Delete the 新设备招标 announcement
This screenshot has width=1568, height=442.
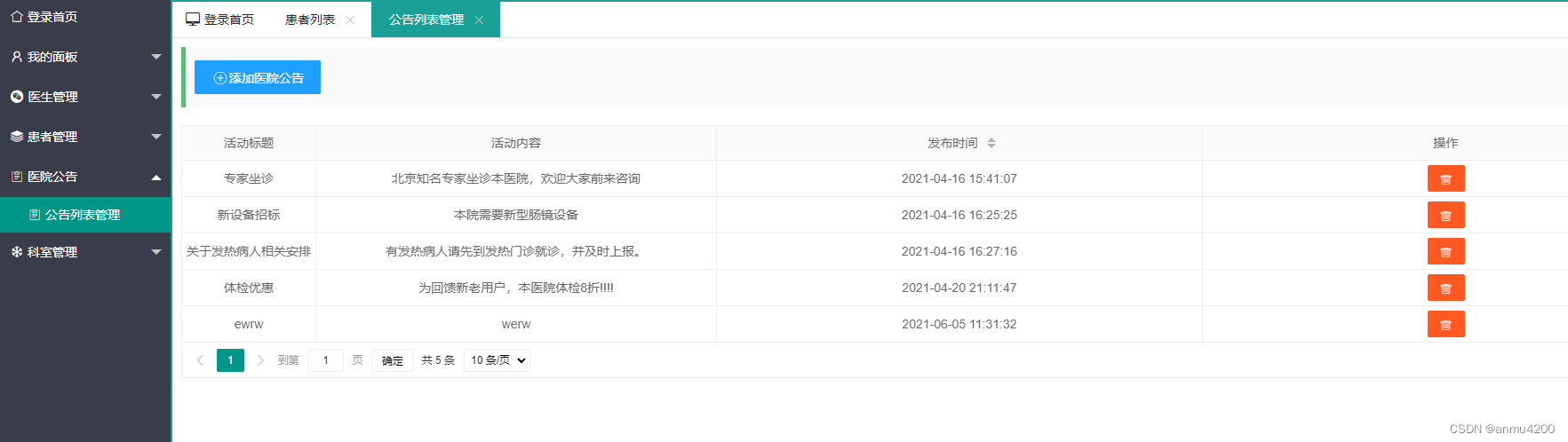[1445, 215]
